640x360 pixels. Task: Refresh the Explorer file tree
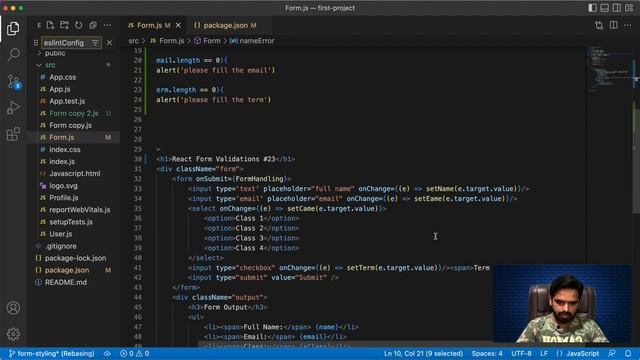79,25
